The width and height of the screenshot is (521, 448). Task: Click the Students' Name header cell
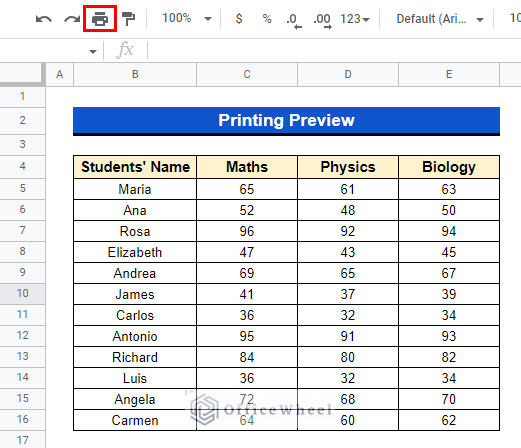click(135, 167)
